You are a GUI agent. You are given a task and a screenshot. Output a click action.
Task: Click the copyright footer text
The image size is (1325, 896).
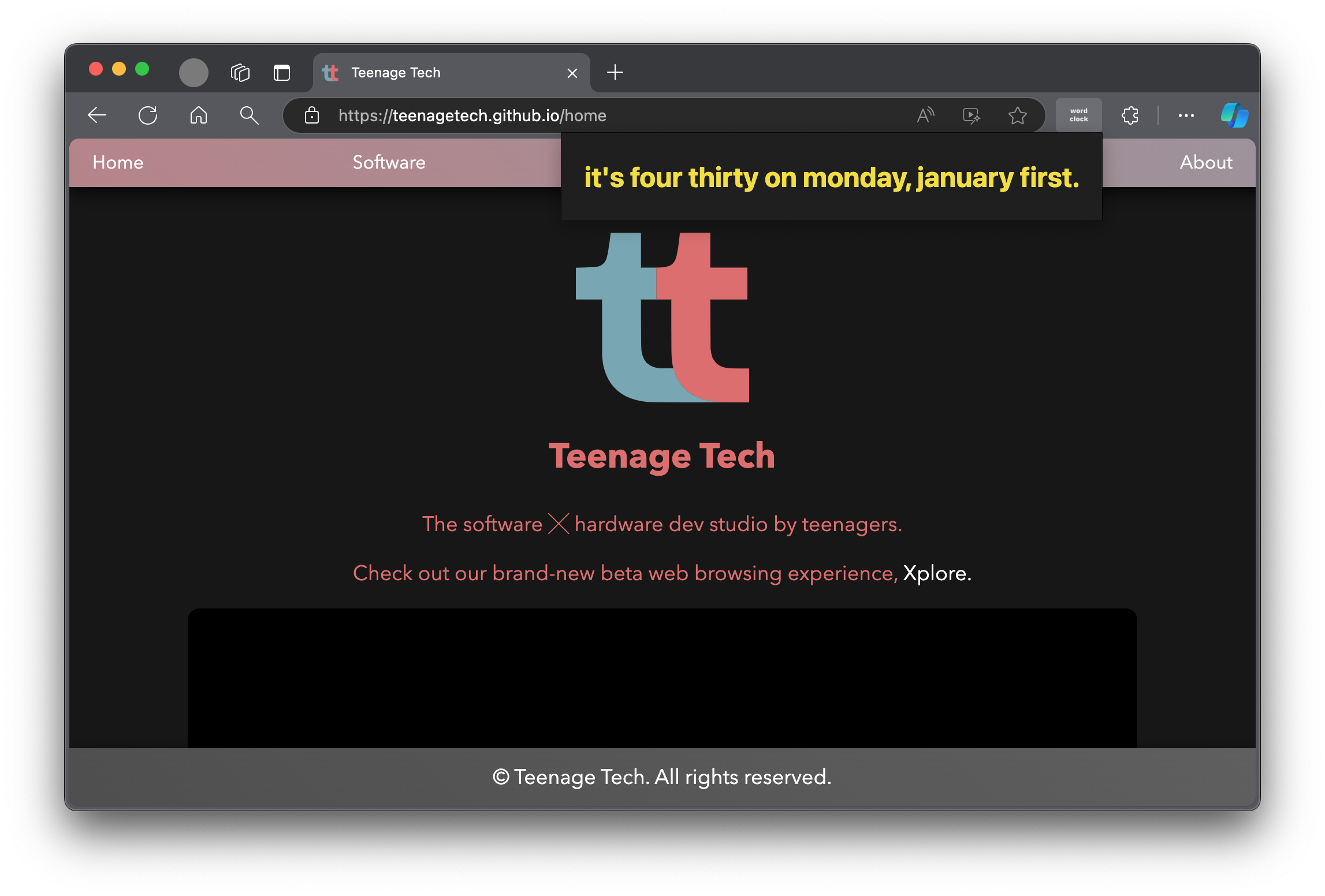pos(662,777)
